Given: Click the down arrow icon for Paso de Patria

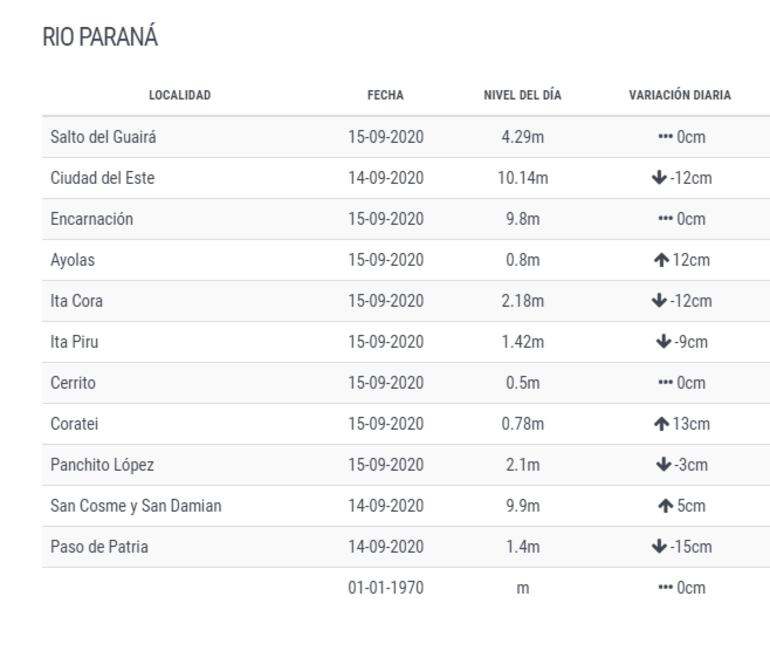Looking at the screenshot, I should click(657, 547).
